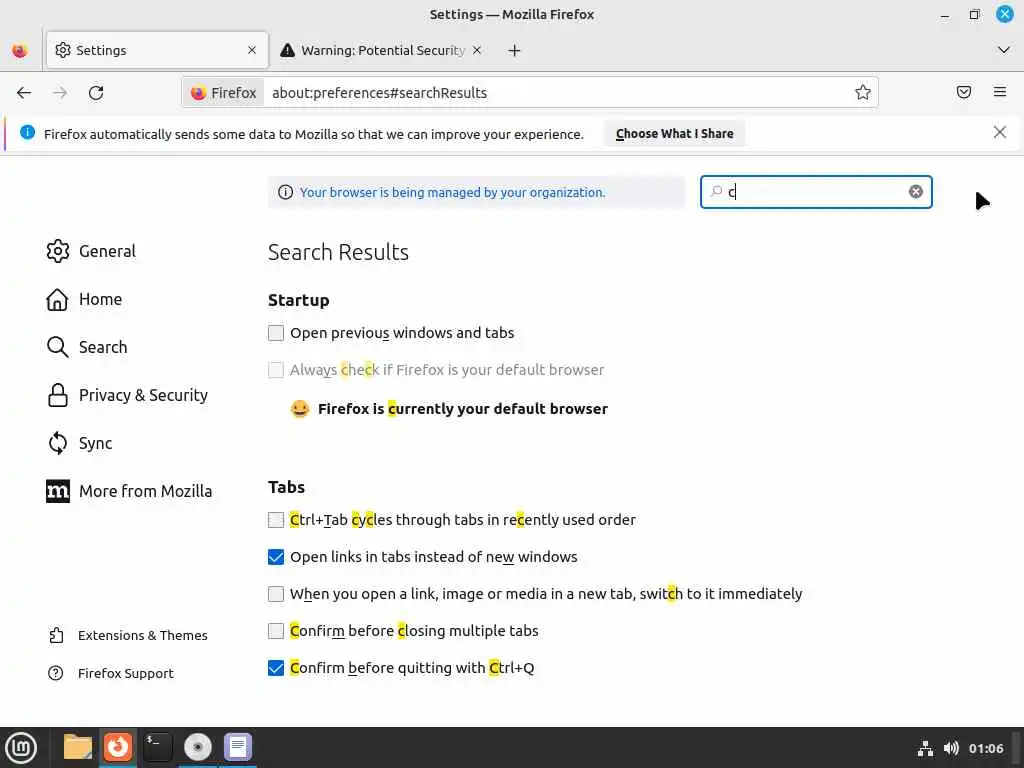Screen dimensions: 1024x768
Task: Open Privacy & Security settings
Action: pos(127,395)
